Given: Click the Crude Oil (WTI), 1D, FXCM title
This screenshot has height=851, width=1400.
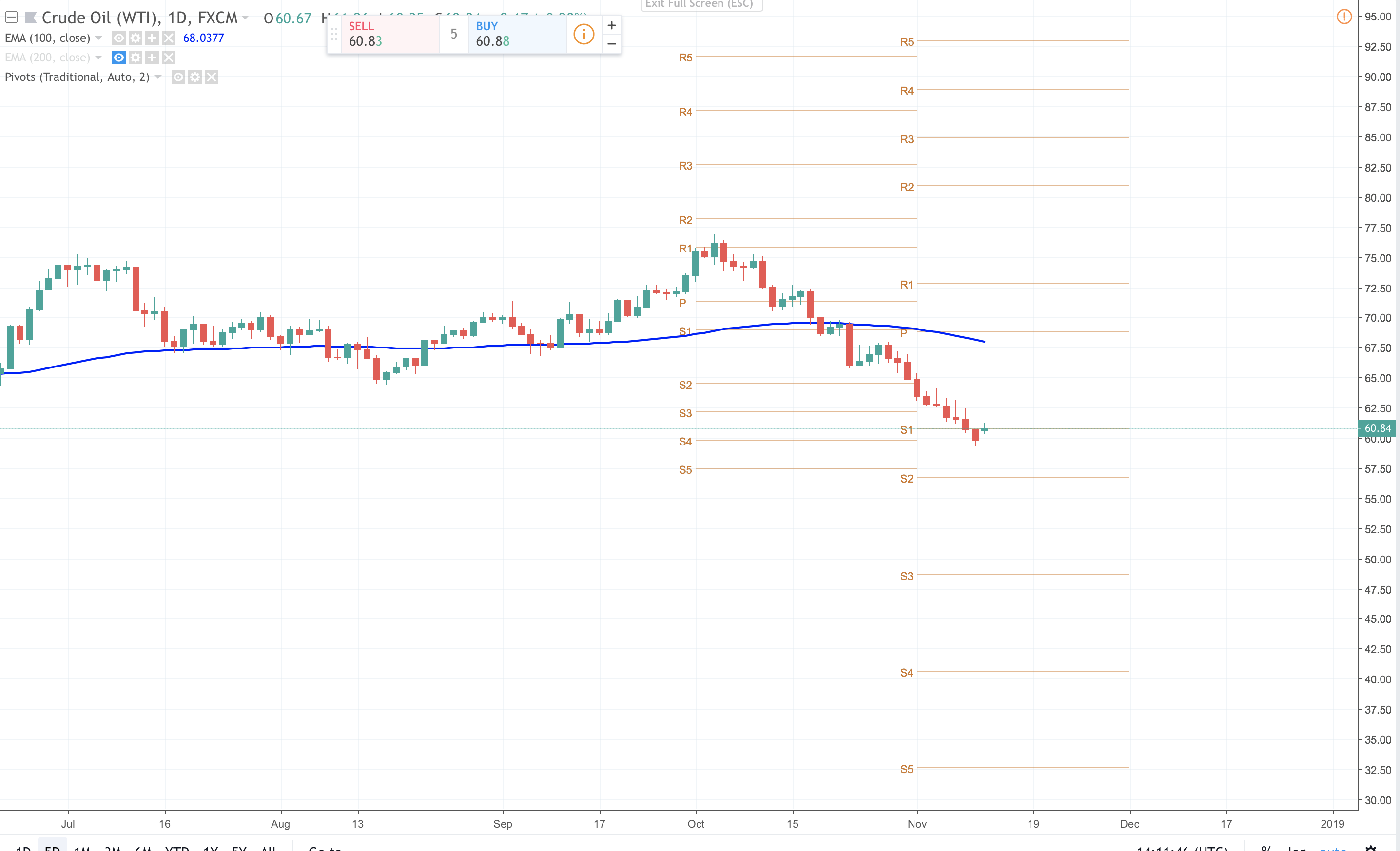Looking at the screenshot, I should (140, 18).
